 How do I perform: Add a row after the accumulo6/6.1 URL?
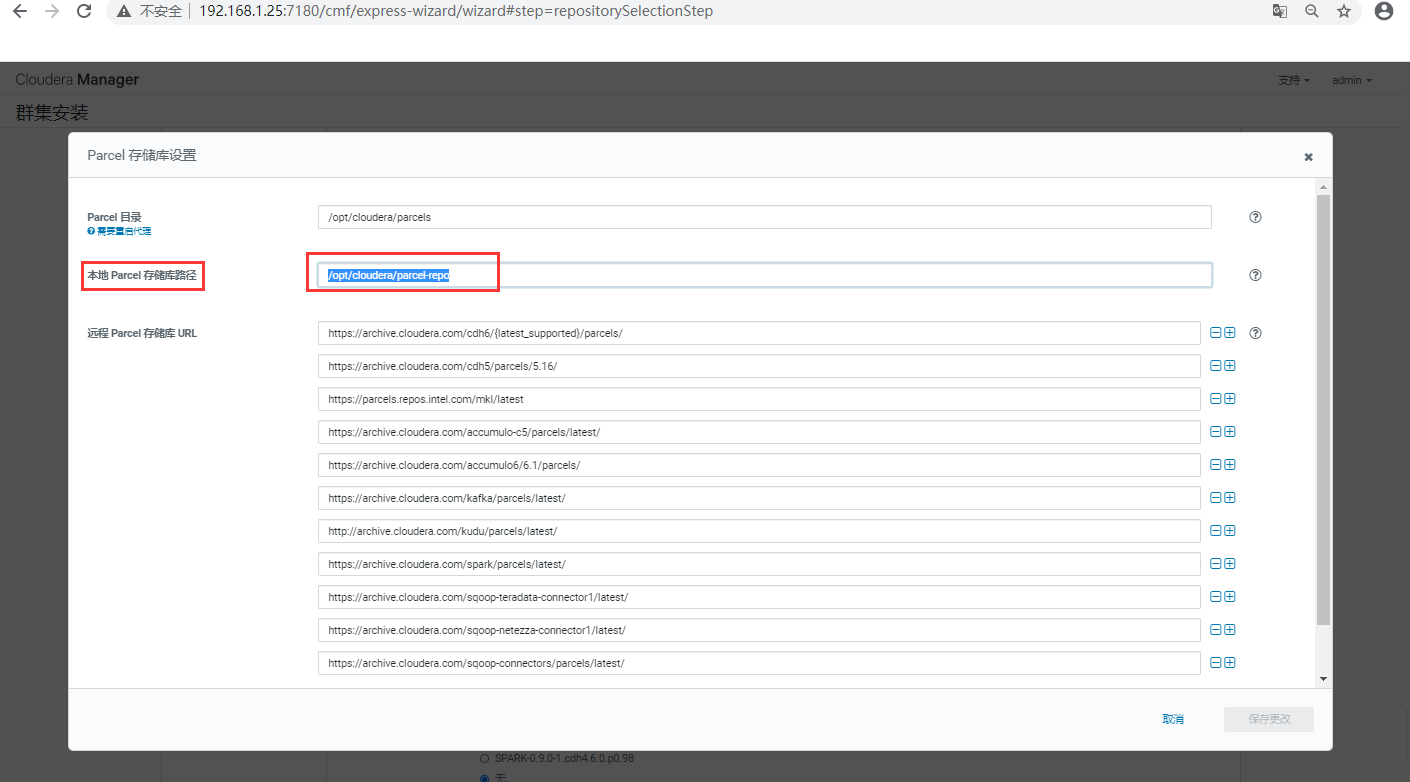pos(1230,465)
